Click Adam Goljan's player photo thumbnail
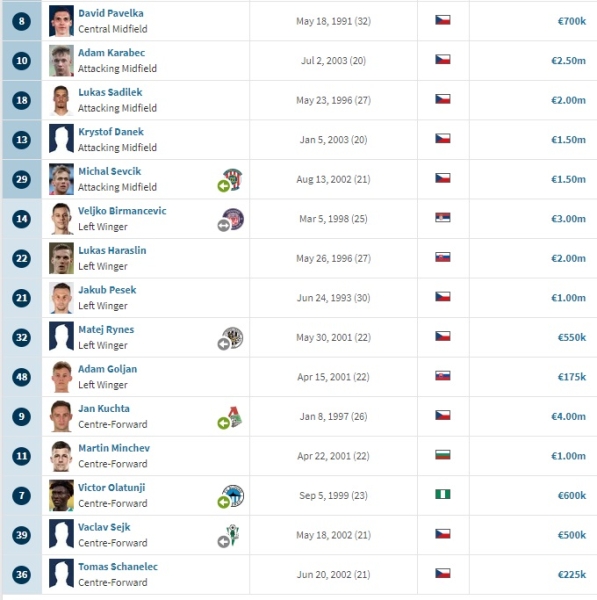 pos(61,377)
